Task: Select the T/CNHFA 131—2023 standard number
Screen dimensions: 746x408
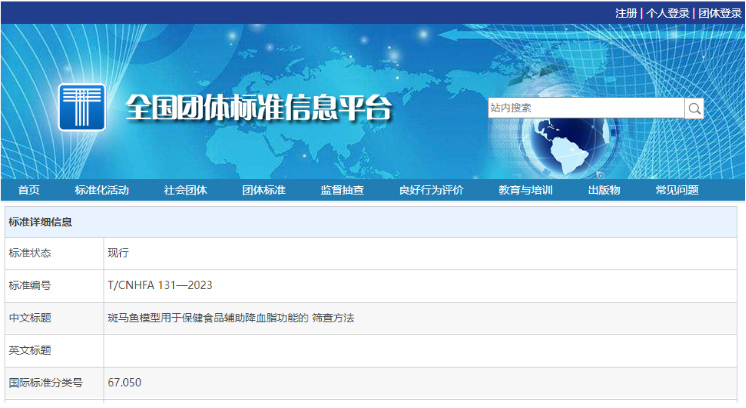Action: coord(160,285)
